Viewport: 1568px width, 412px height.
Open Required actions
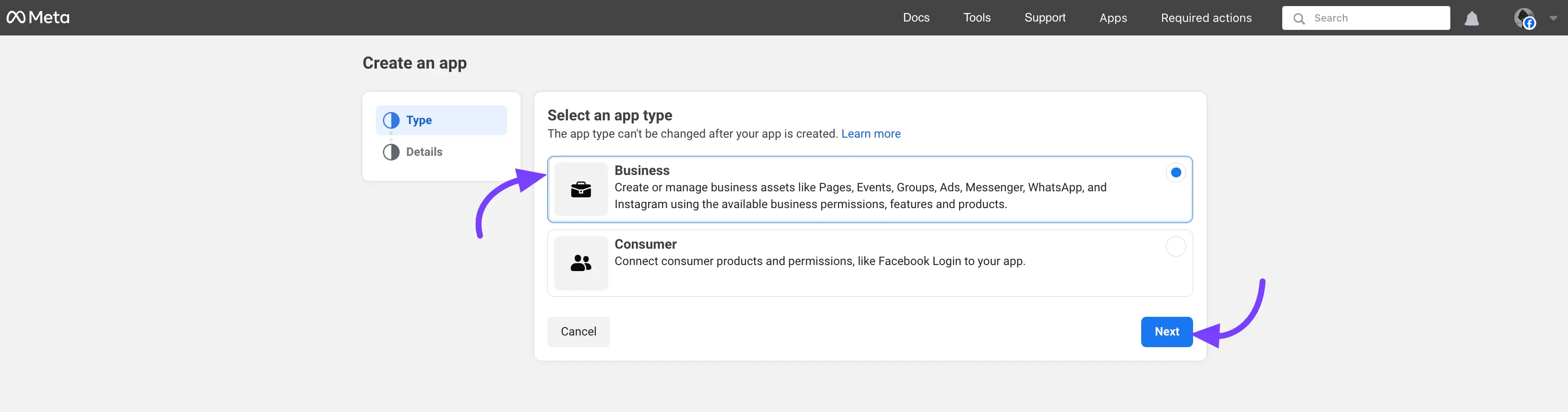coord(1206,18)
